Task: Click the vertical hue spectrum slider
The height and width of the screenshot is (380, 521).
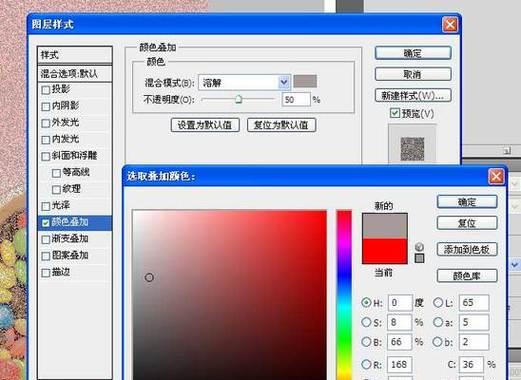Action: pos(344,295)
